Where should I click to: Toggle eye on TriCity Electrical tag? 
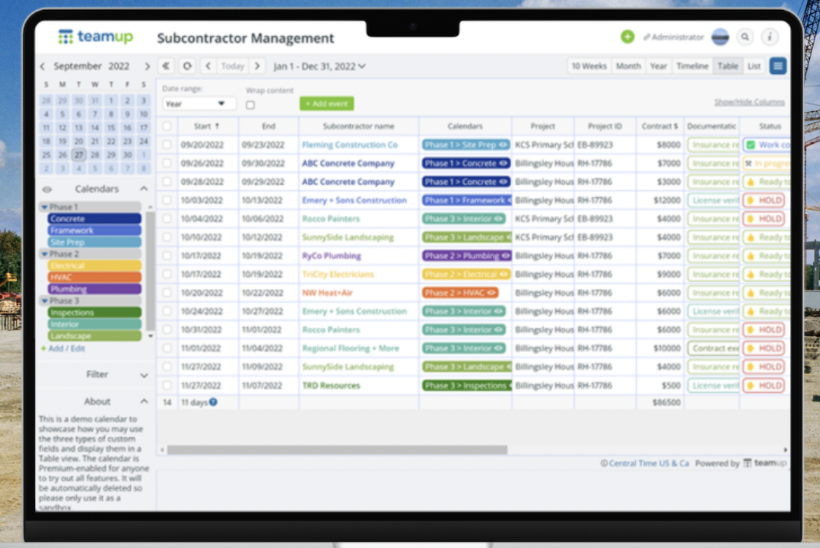point(503,274)
